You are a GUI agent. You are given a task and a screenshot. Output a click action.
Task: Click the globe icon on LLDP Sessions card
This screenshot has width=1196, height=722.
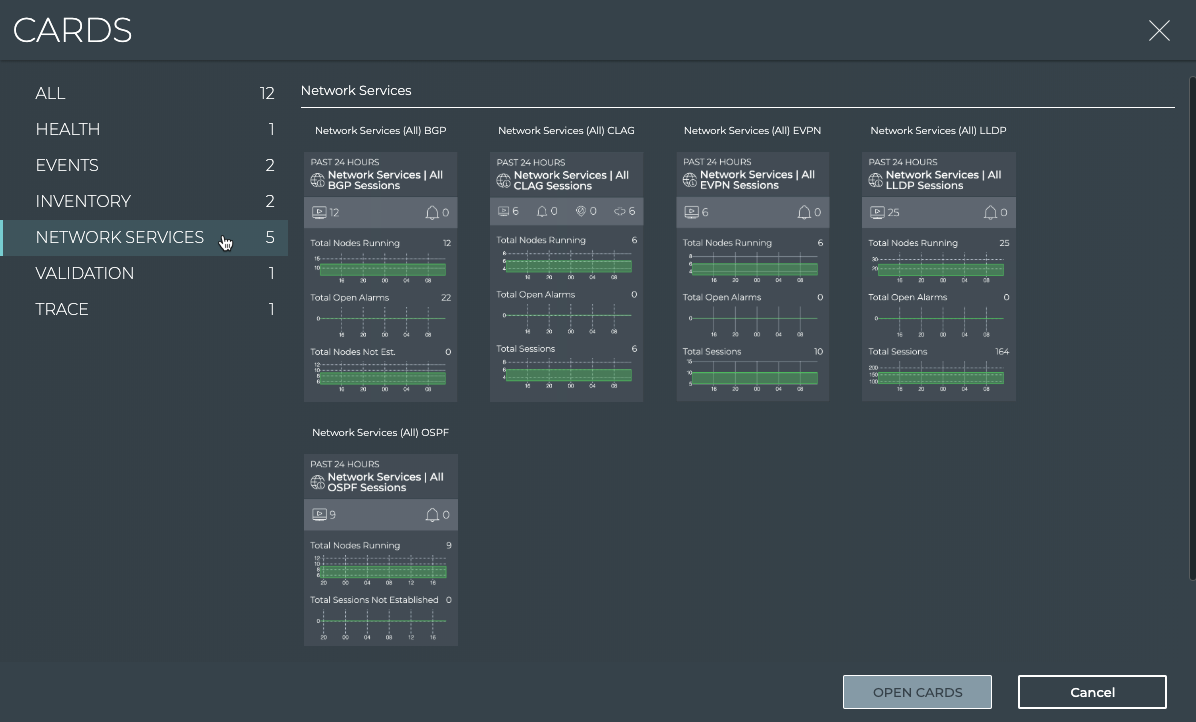click(x=876, y=181)
